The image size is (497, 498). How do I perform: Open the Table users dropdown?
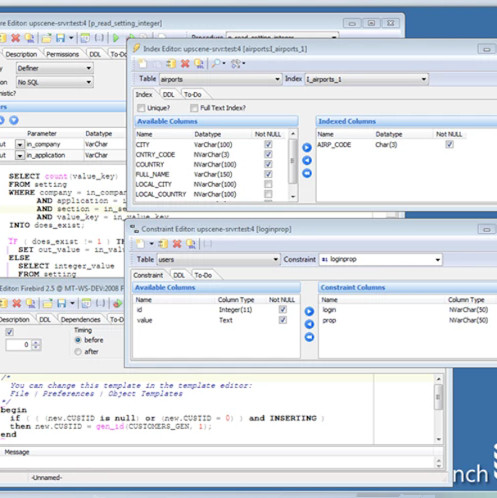point(276,259)
